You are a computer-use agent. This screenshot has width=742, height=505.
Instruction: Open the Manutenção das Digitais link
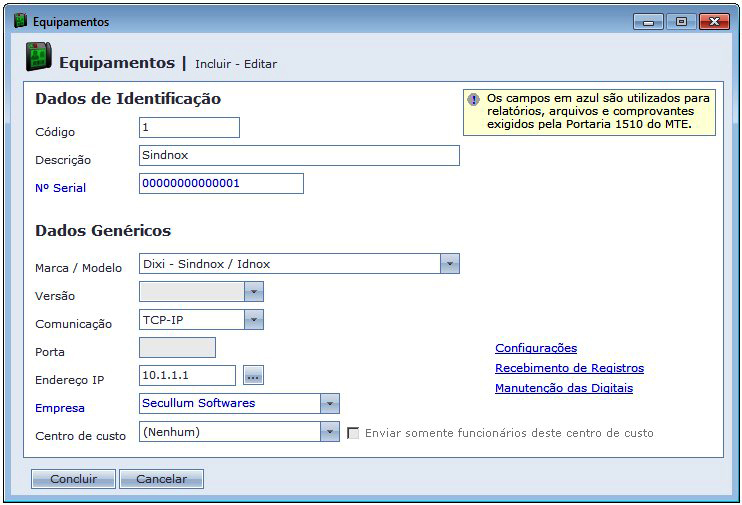pos(564,388)
